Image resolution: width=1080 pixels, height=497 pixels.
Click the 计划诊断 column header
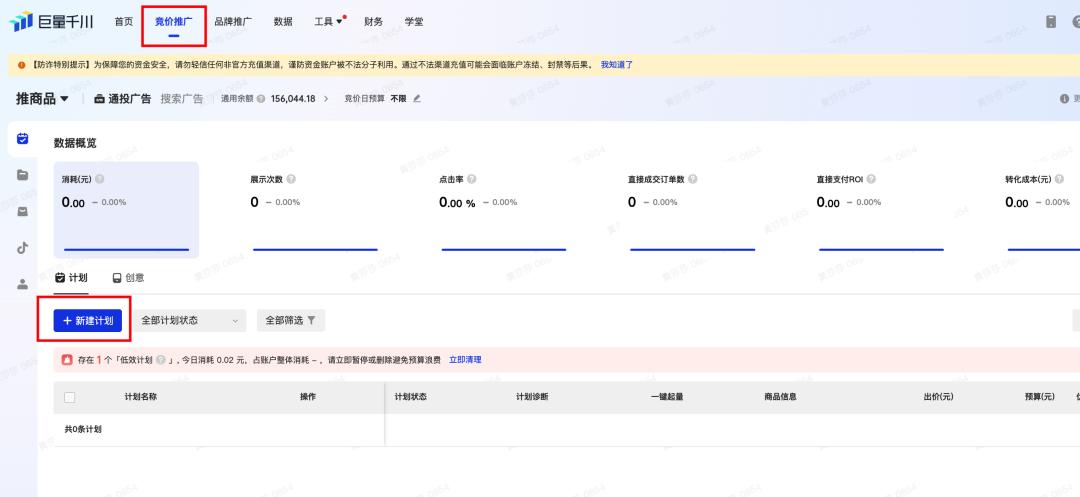pos(532,397)
